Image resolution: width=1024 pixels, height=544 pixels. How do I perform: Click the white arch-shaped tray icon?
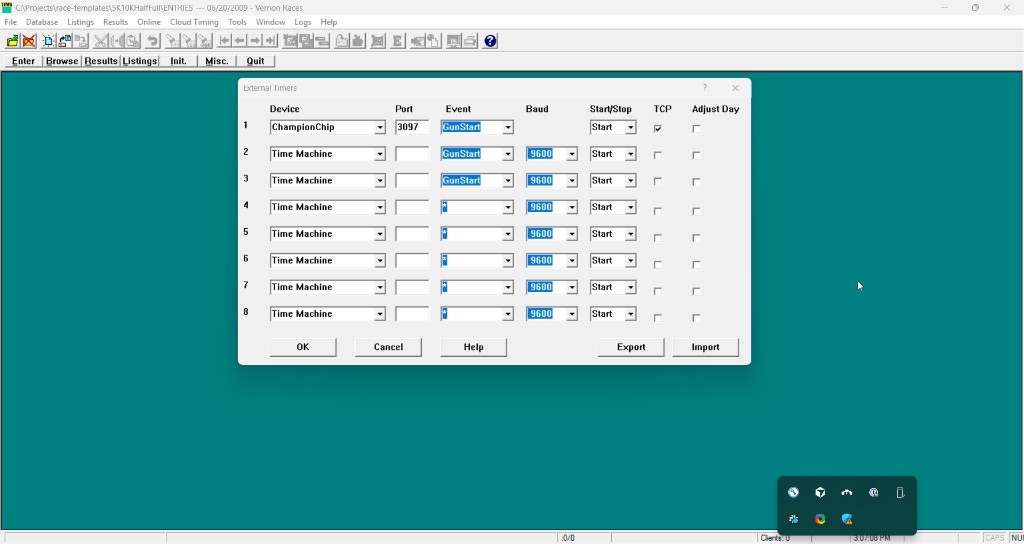(x=847, y=492)
